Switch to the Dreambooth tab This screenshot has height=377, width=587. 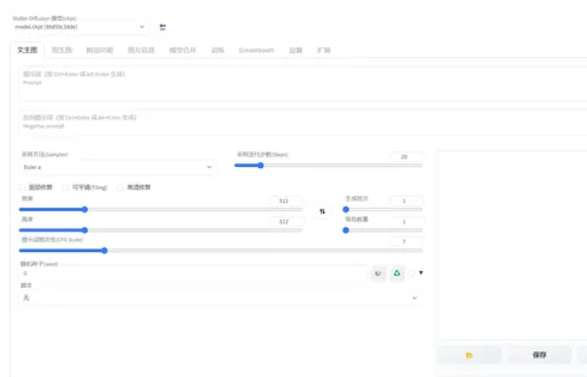[x=256, y=50]
